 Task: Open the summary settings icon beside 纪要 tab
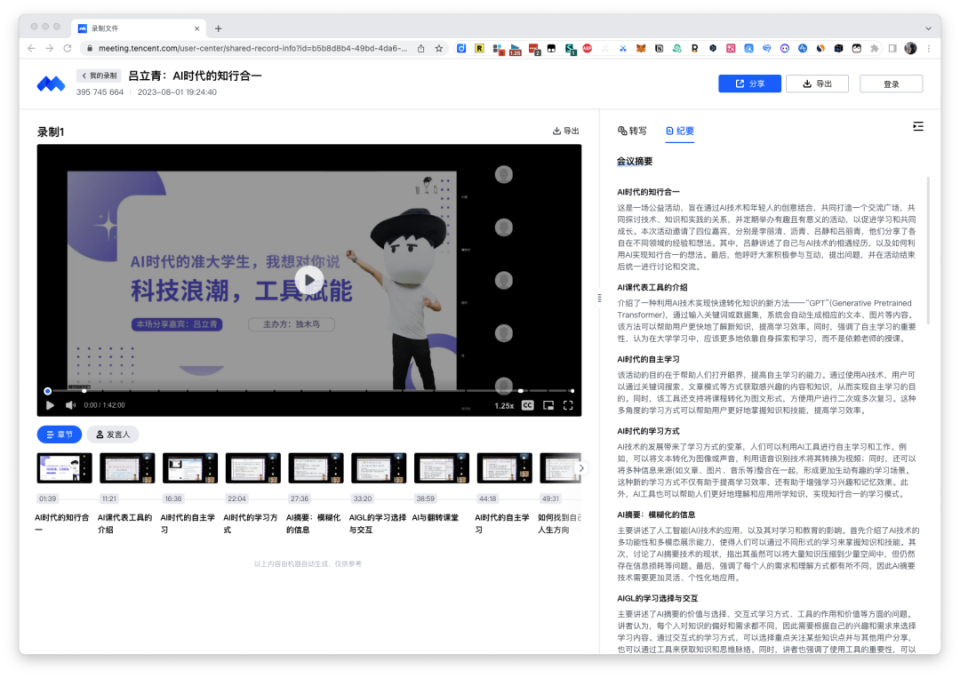click(x=920, y=127)
